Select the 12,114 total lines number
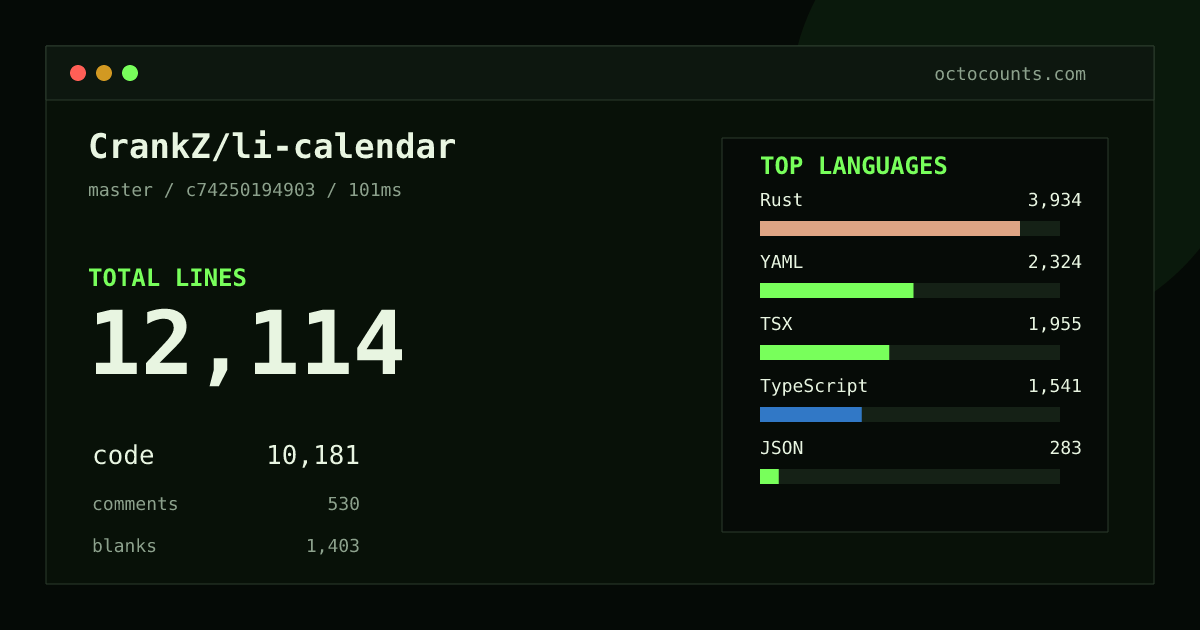The image size is (1200, 630). point(246,345)
